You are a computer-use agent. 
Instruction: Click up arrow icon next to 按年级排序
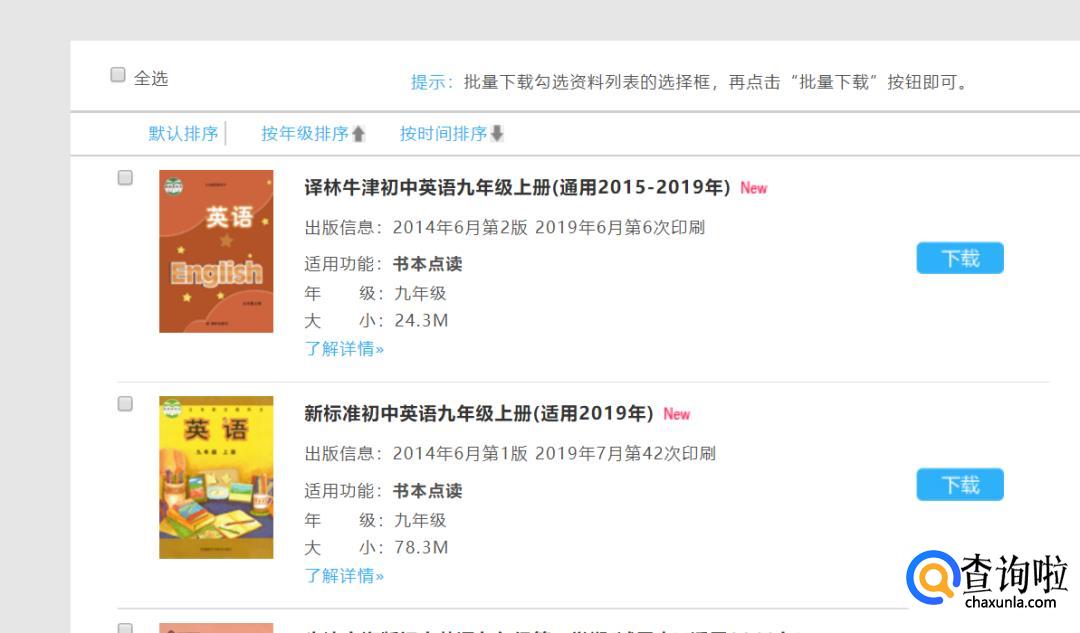358,134
